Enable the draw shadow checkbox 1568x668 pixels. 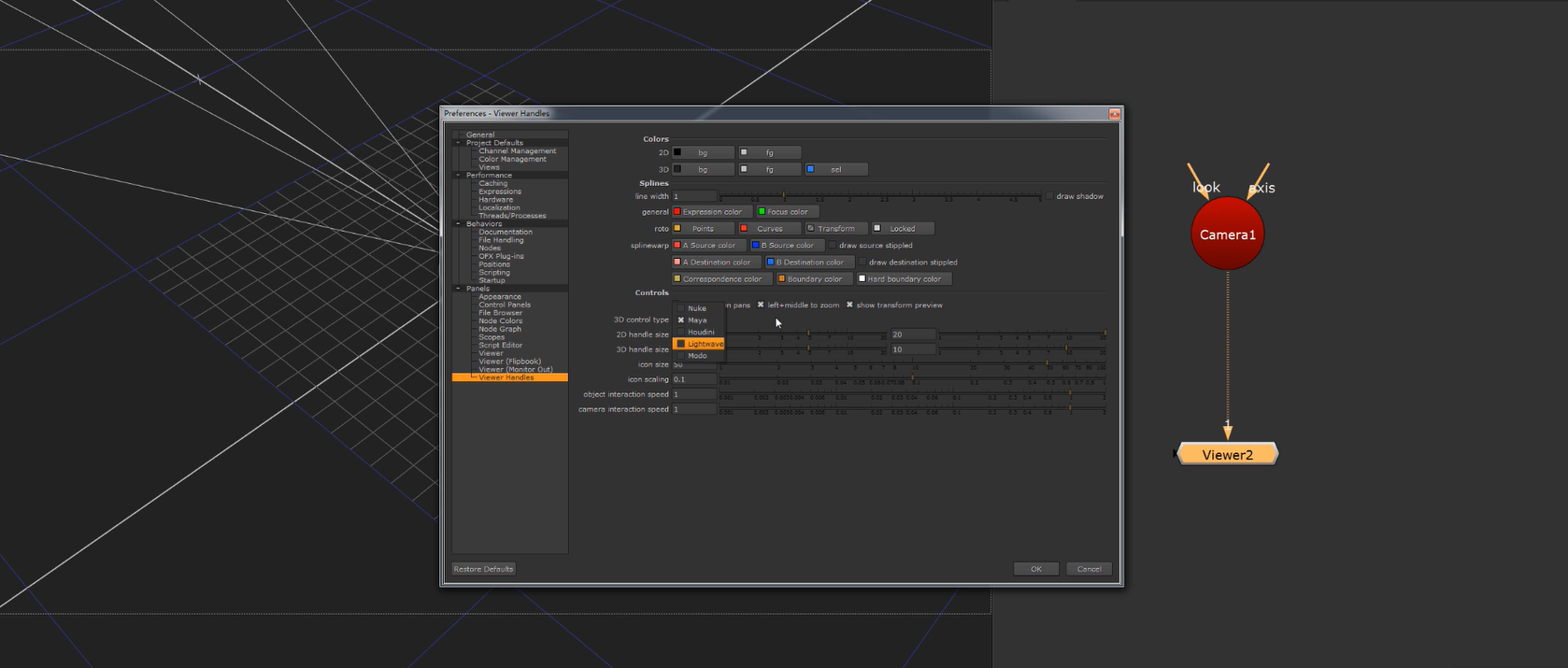tap(1050, 196)
